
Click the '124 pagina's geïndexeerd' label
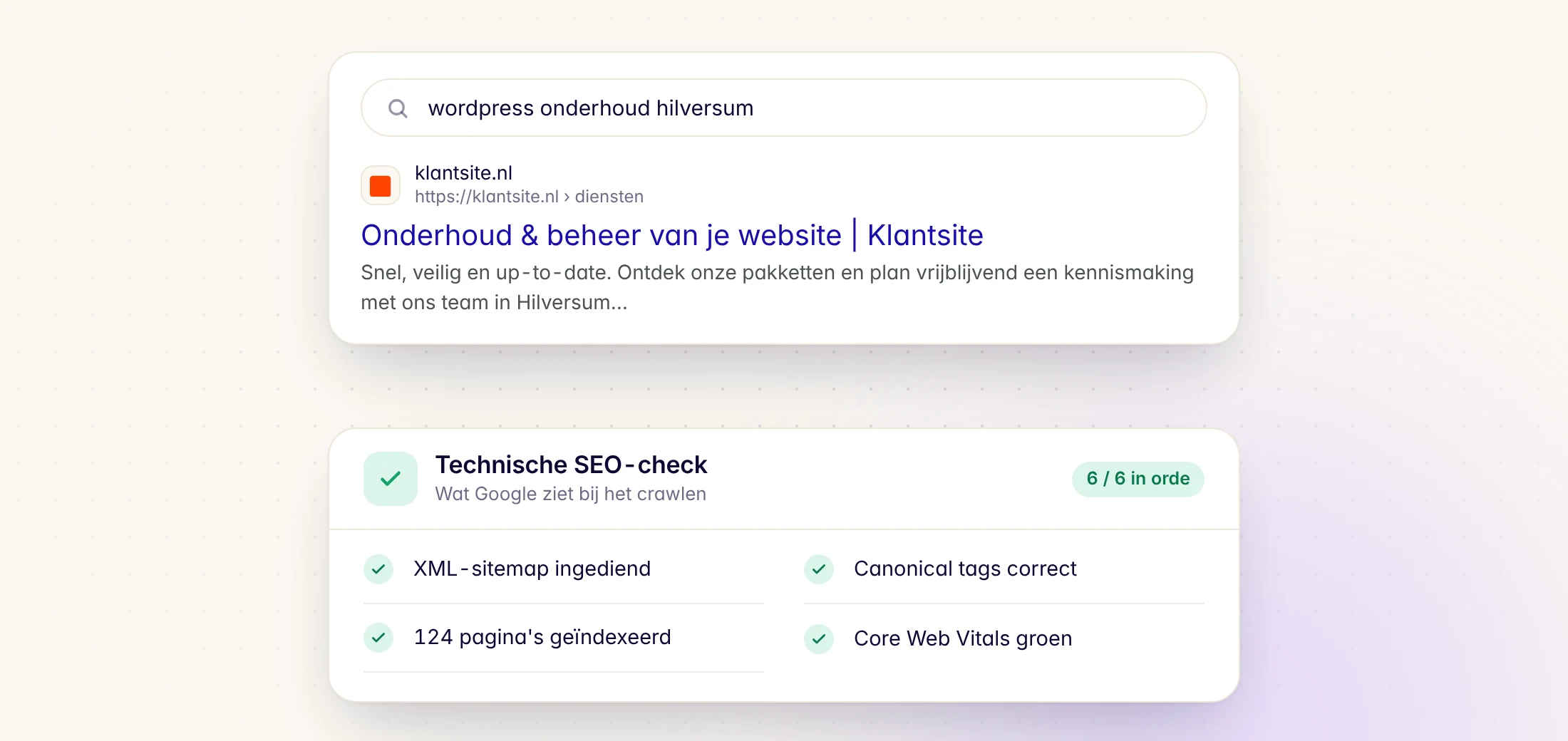(542, 637)
